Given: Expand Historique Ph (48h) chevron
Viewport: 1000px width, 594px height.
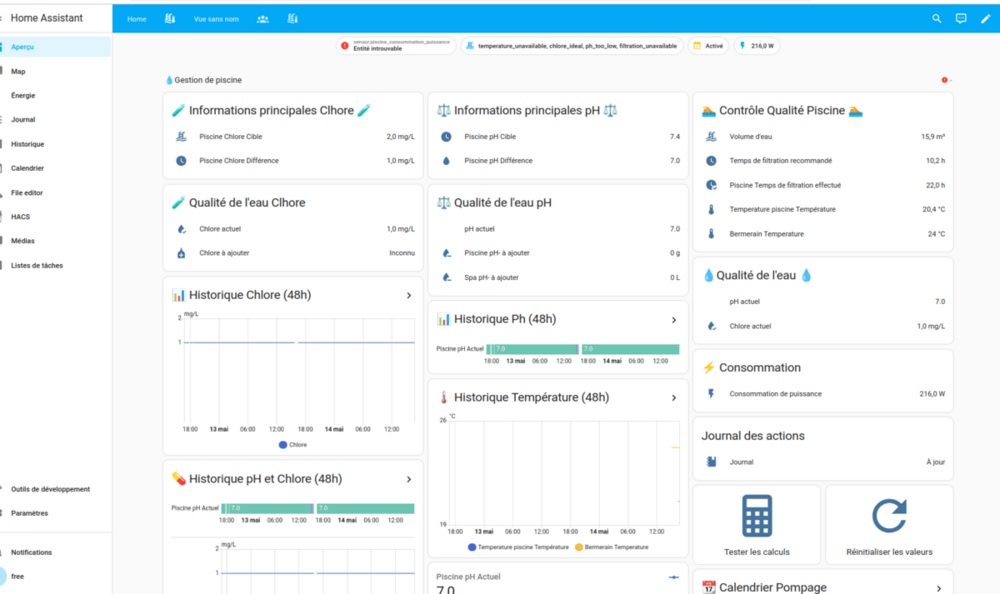Looking at the screenshot, I should pyautogui.click(x=673, y=320).
